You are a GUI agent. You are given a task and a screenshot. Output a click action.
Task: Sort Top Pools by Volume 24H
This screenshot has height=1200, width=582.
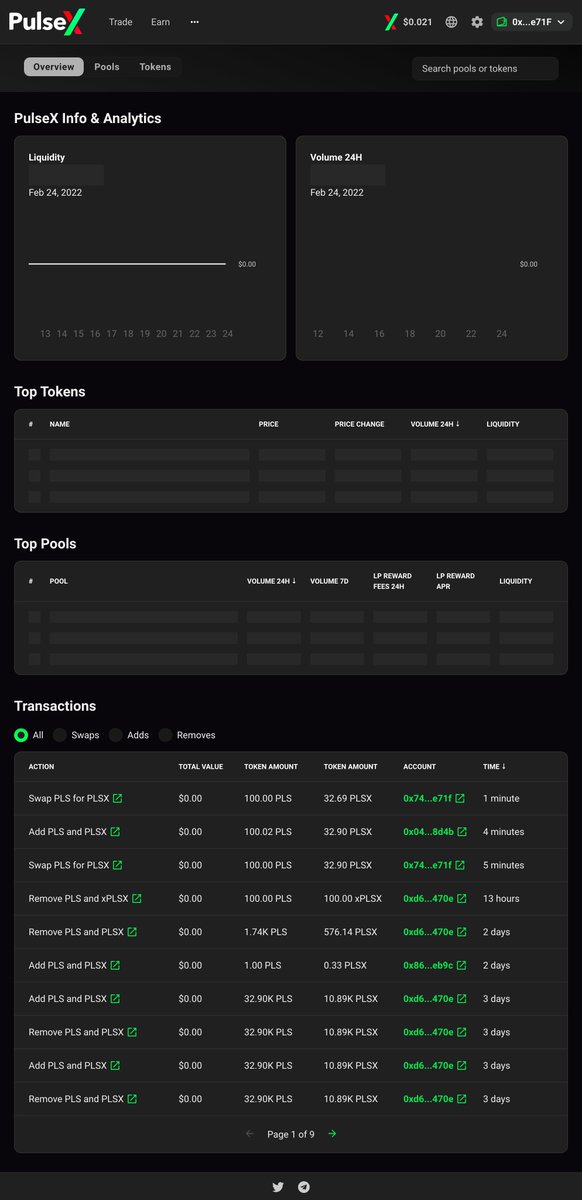click(272, 581)
